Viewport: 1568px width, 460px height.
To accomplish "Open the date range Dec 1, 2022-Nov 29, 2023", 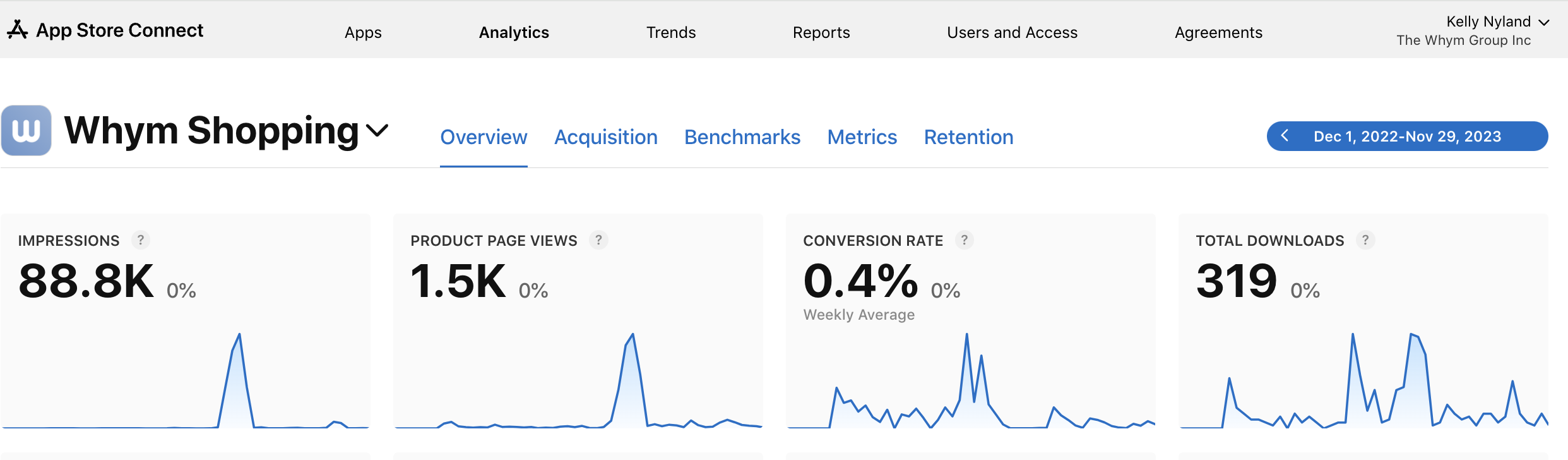I will [x=1407, y=136].
